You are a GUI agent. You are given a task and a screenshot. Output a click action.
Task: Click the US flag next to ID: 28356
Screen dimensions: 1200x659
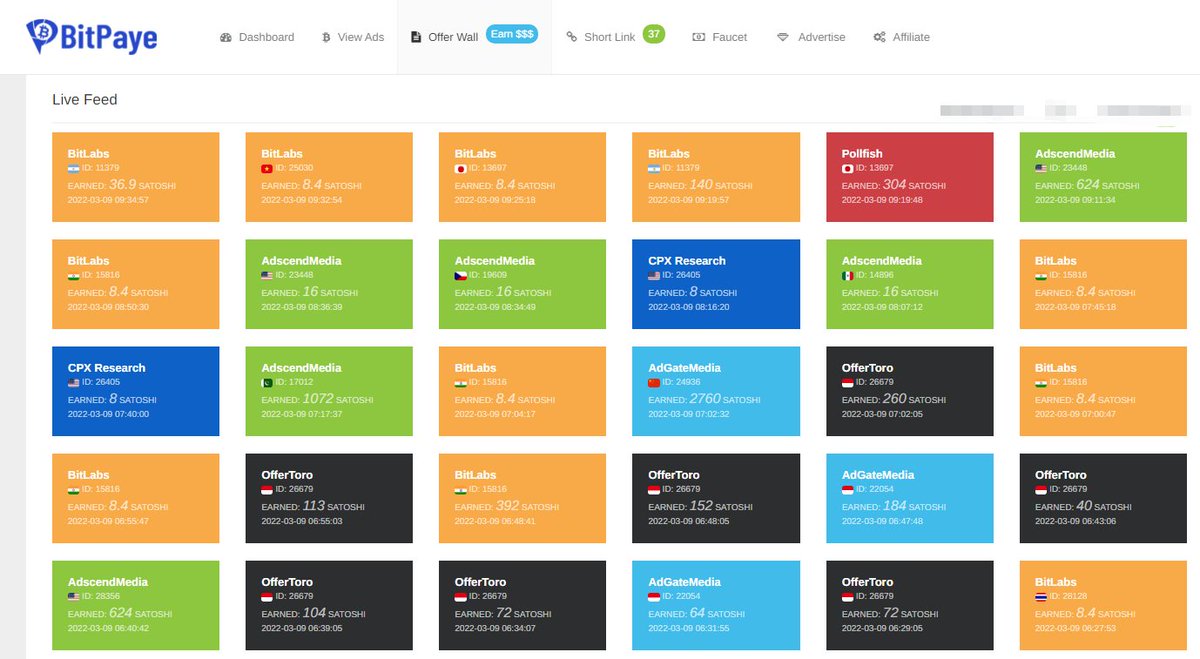tap(73, 596)
